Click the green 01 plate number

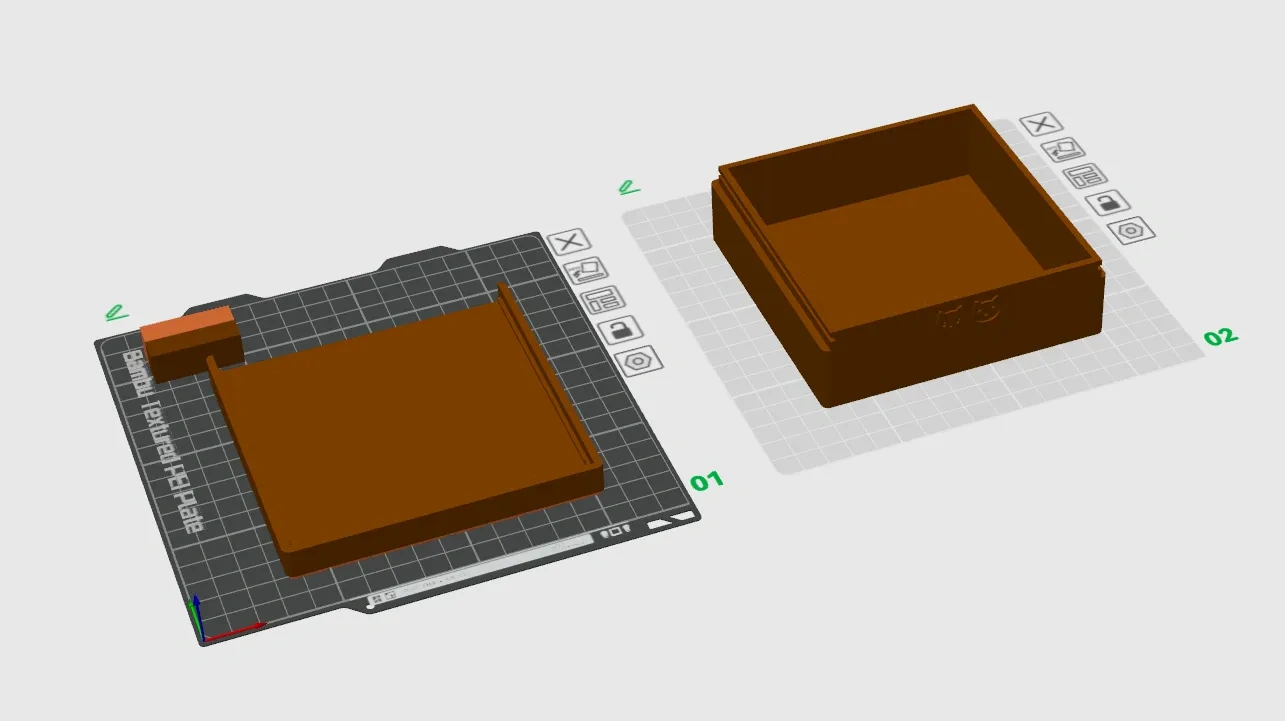pyautogui.click(x=707, y=482)
